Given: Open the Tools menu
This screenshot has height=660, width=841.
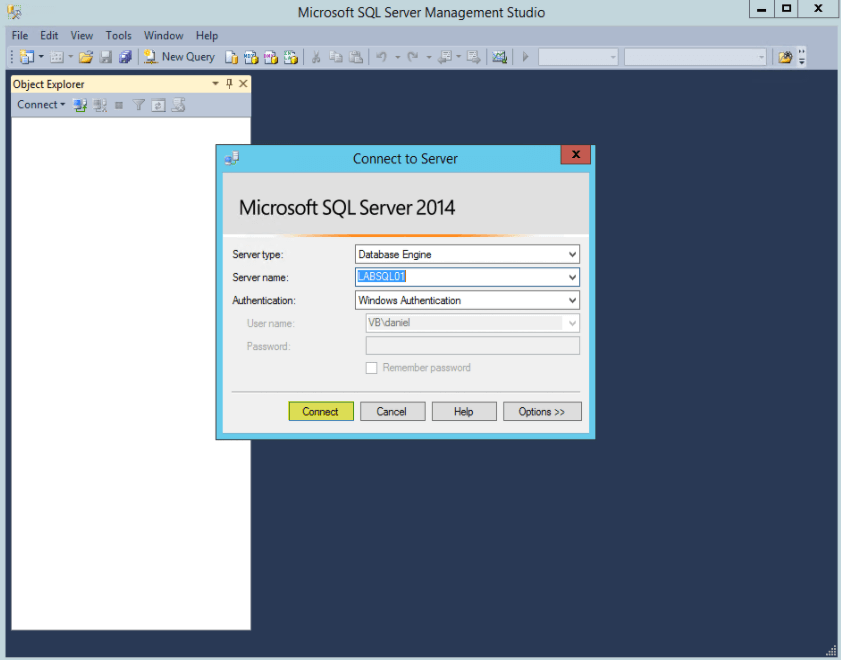Looking at the screenshot, I should coord(118,35).
